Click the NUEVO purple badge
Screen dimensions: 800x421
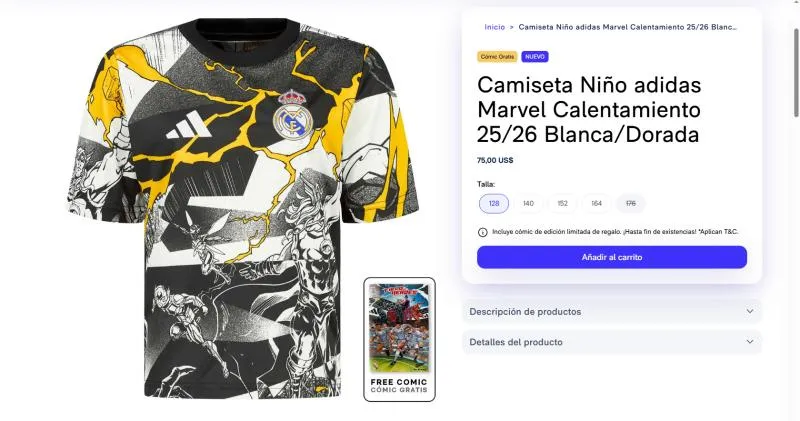535,57
